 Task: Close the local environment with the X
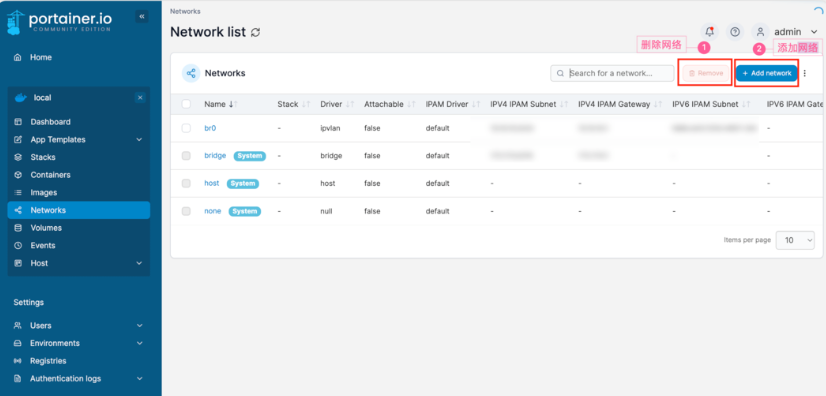point(140,97)
